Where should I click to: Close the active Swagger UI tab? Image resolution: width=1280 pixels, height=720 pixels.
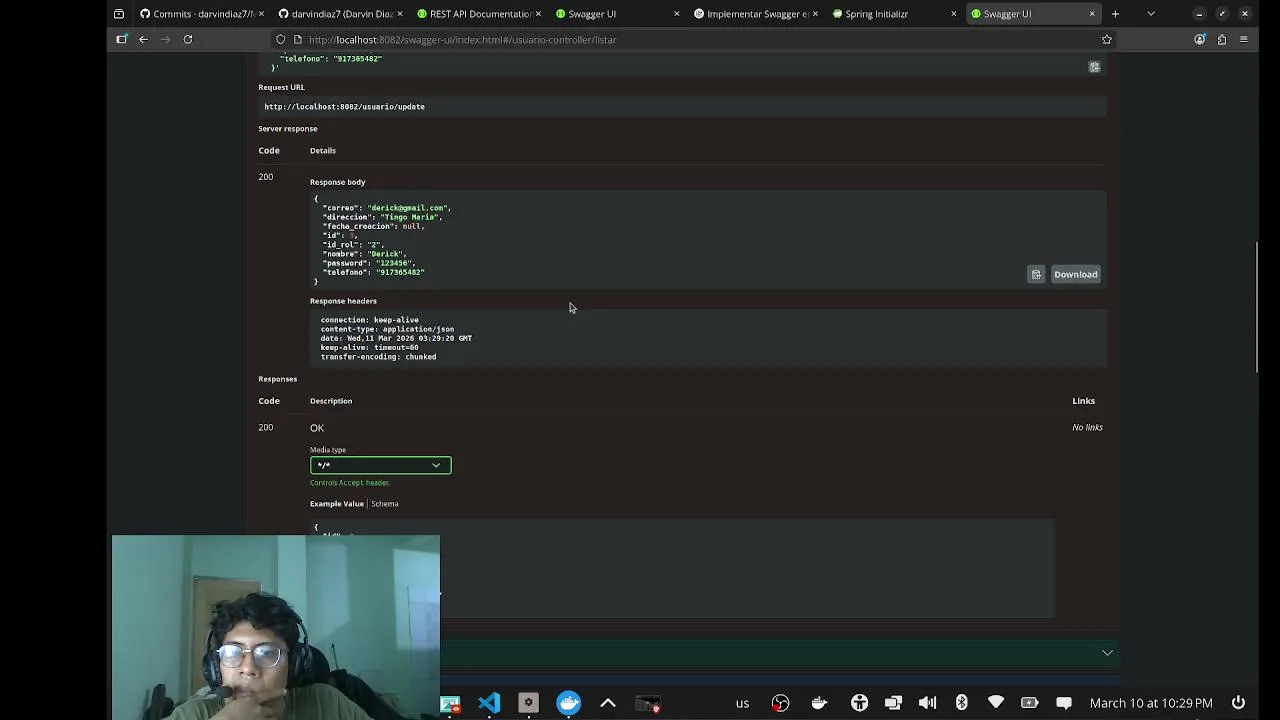(1092, 14)
